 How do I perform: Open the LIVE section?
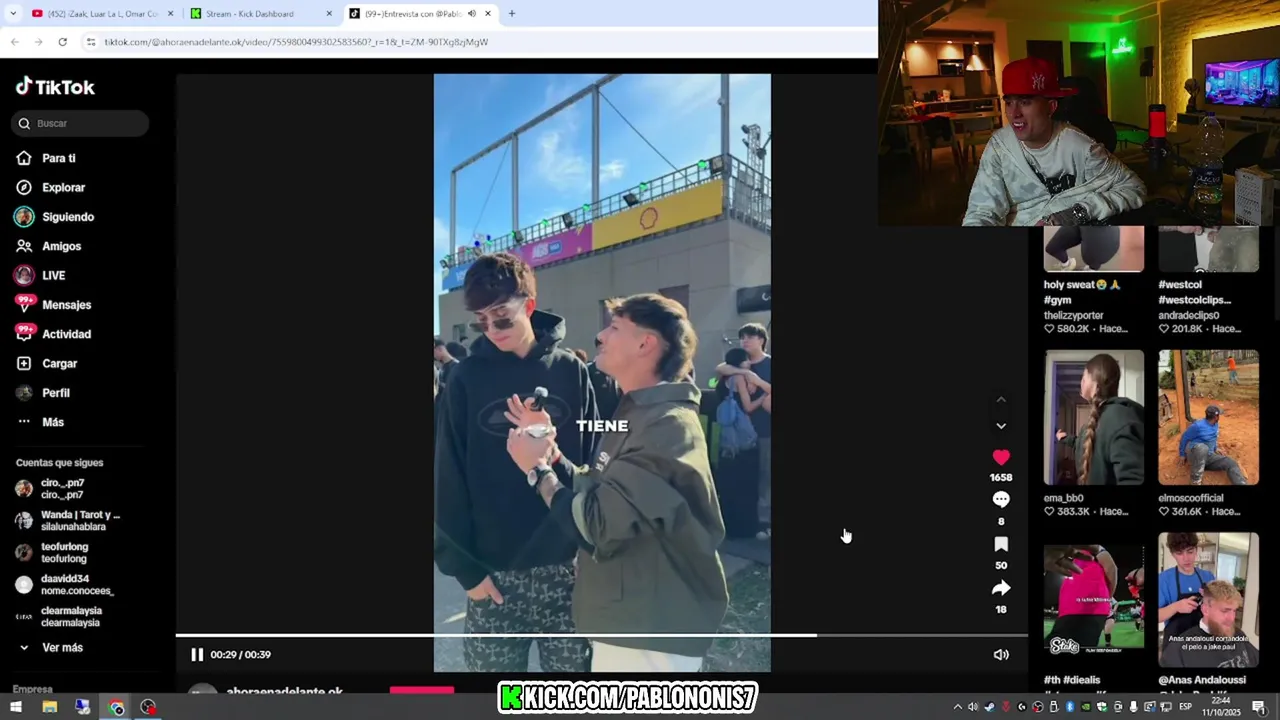(40, 275)
